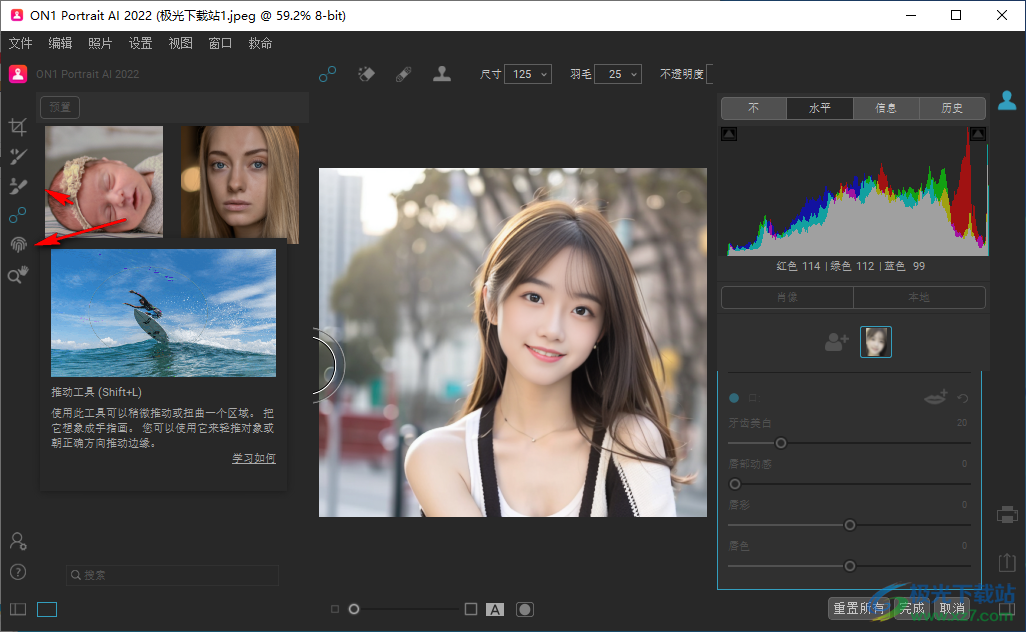The height and width of the screenshot is (632, 1026).
Task: Select the portrait brush tool with person icon
Action: 18,186
